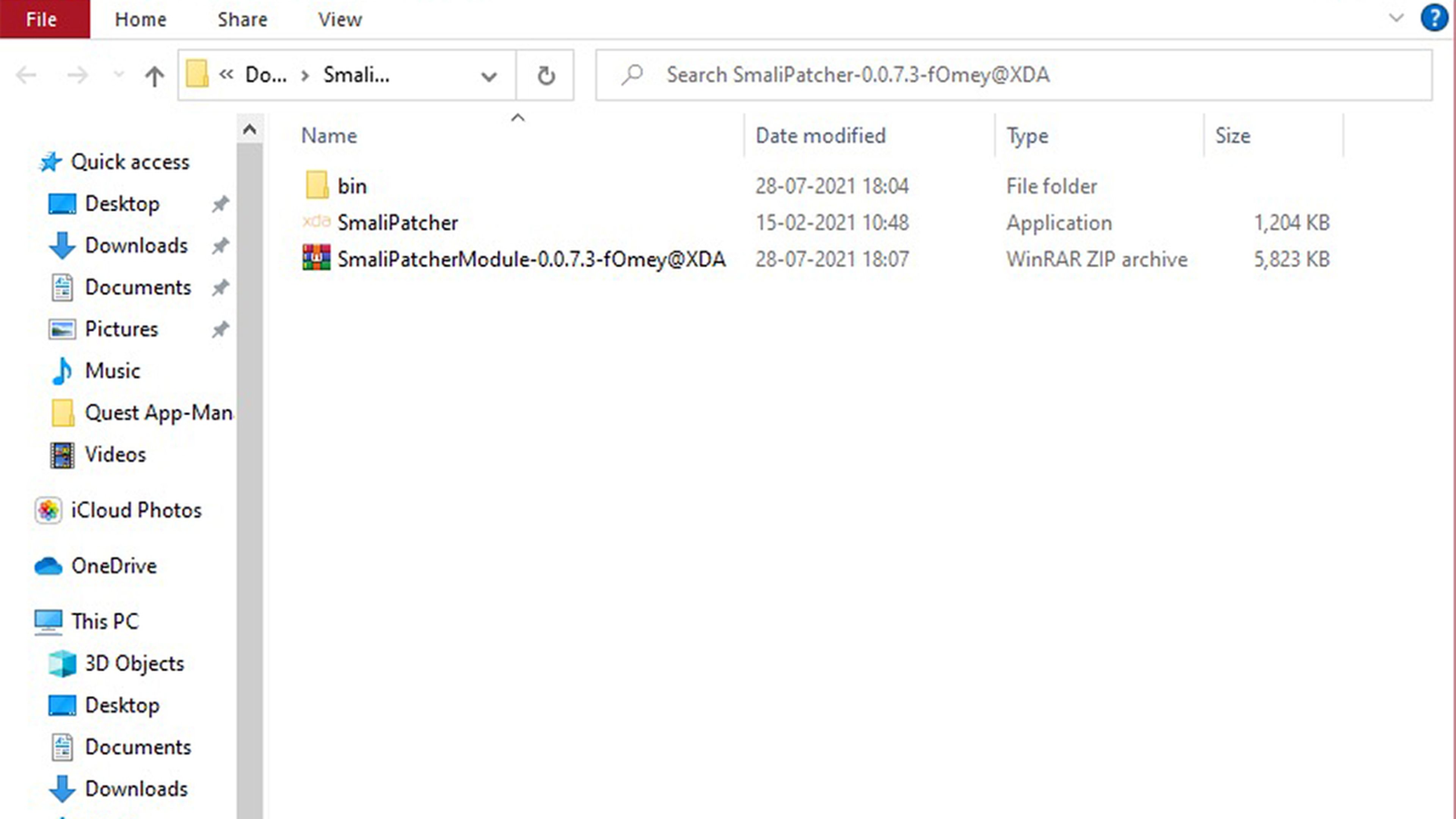Go back with the left arrow
Image resolution: width=1456 pixels, height=819 pixels.
pyautogui.click(x=26, y=75)
